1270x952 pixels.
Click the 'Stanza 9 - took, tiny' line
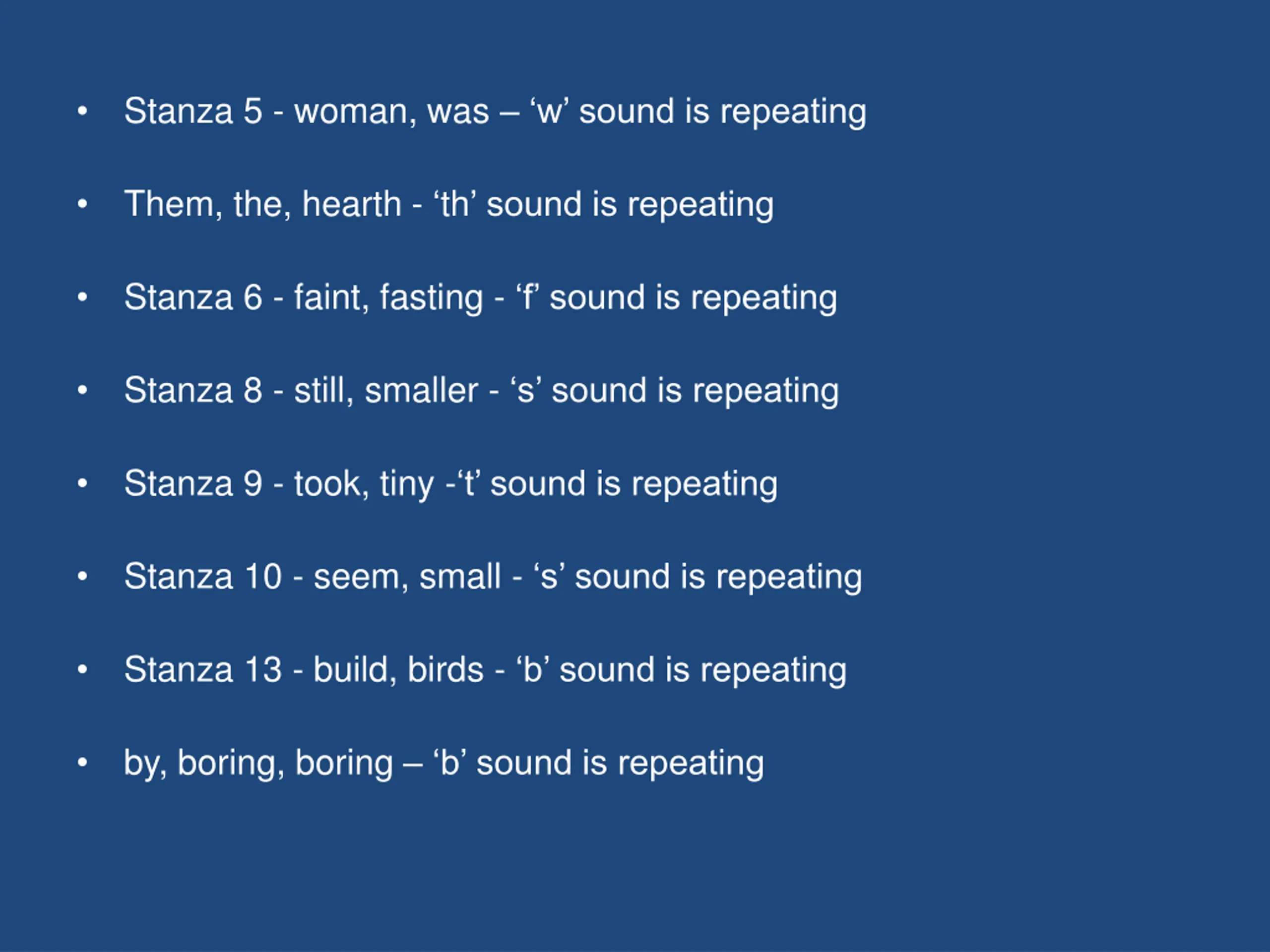(450, 484)
